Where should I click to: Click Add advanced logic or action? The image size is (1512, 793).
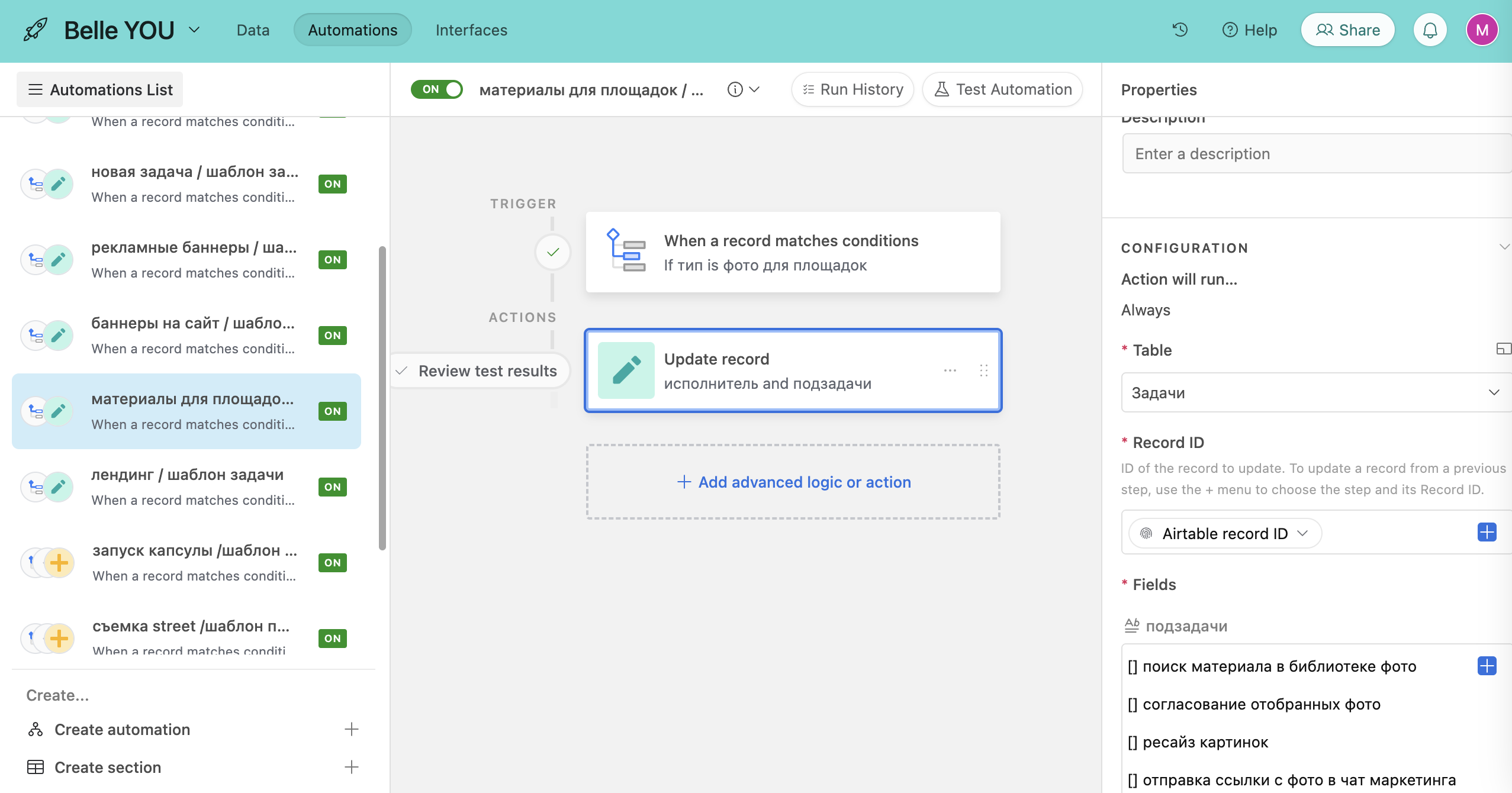pyautogui.click(x=793, y=482)
